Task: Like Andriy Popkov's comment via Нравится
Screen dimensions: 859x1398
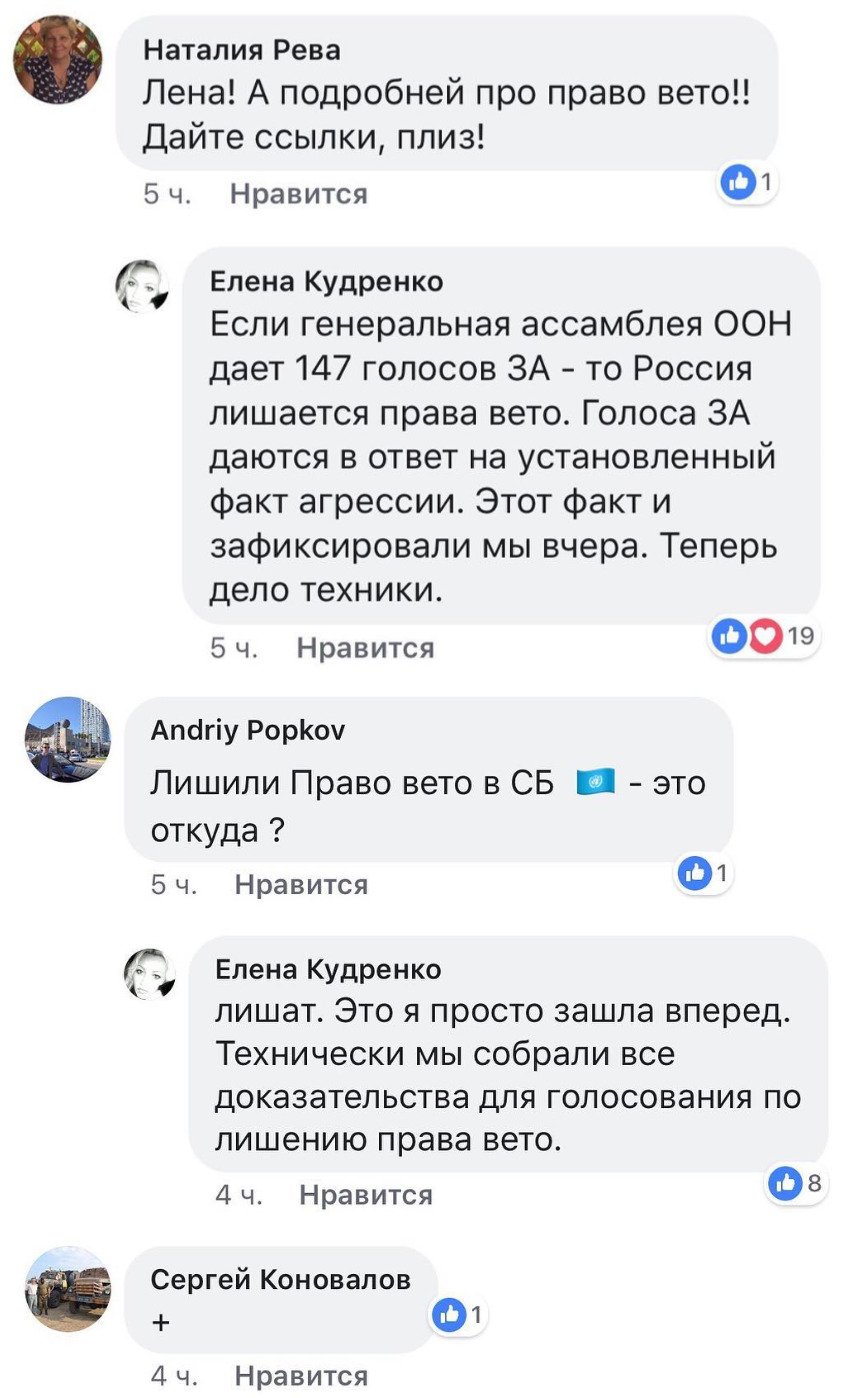Action: pyautogui.click(x=301, y=884)
